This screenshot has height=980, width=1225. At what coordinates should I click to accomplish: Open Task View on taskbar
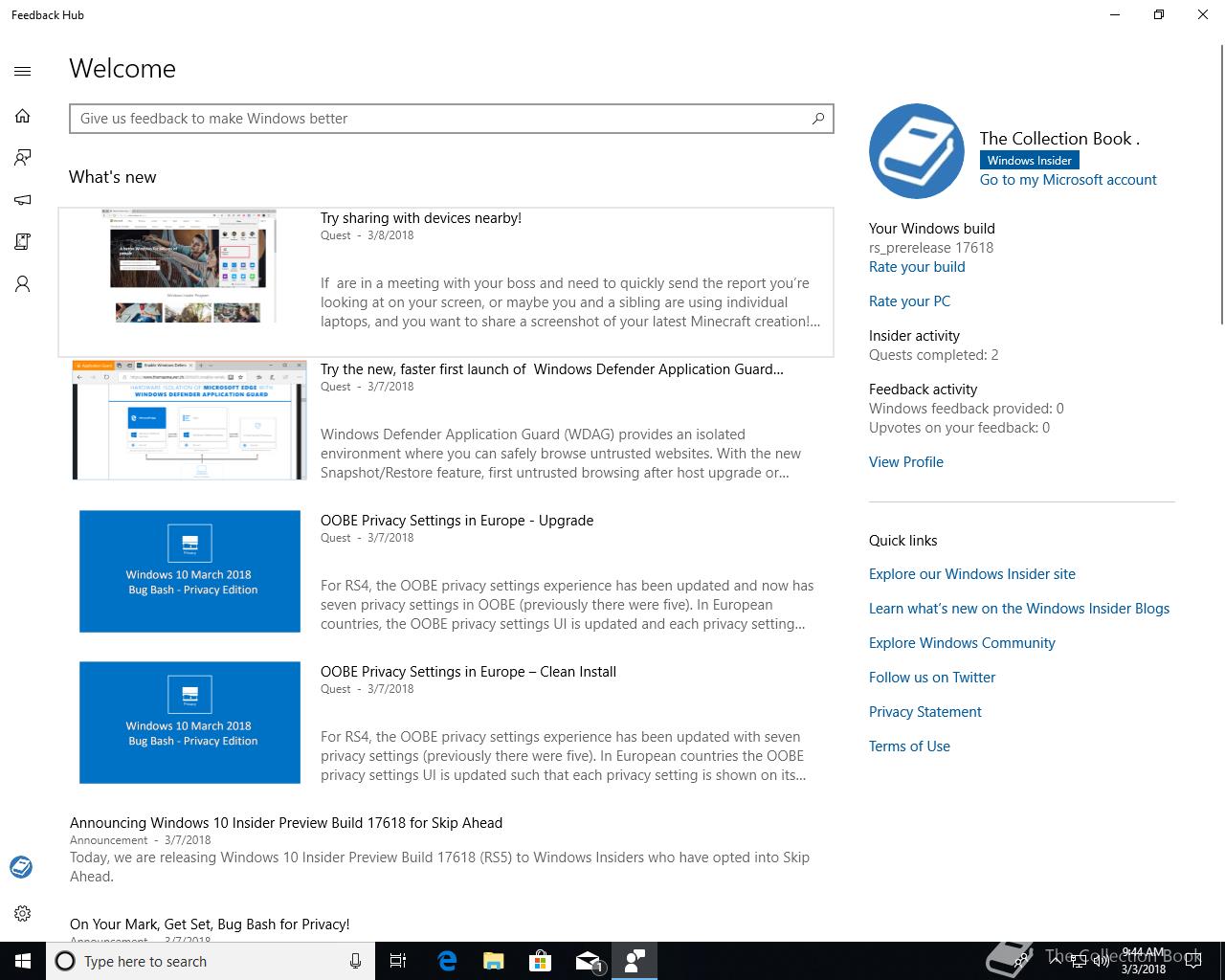click(x=398, y=961)
